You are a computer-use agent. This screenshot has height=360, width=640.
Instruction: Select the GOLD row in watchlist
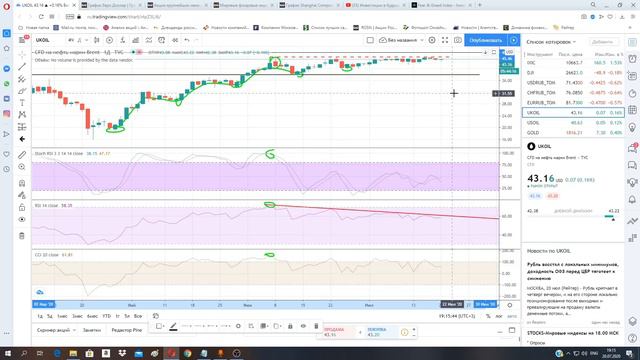click(x=573, y=133)
